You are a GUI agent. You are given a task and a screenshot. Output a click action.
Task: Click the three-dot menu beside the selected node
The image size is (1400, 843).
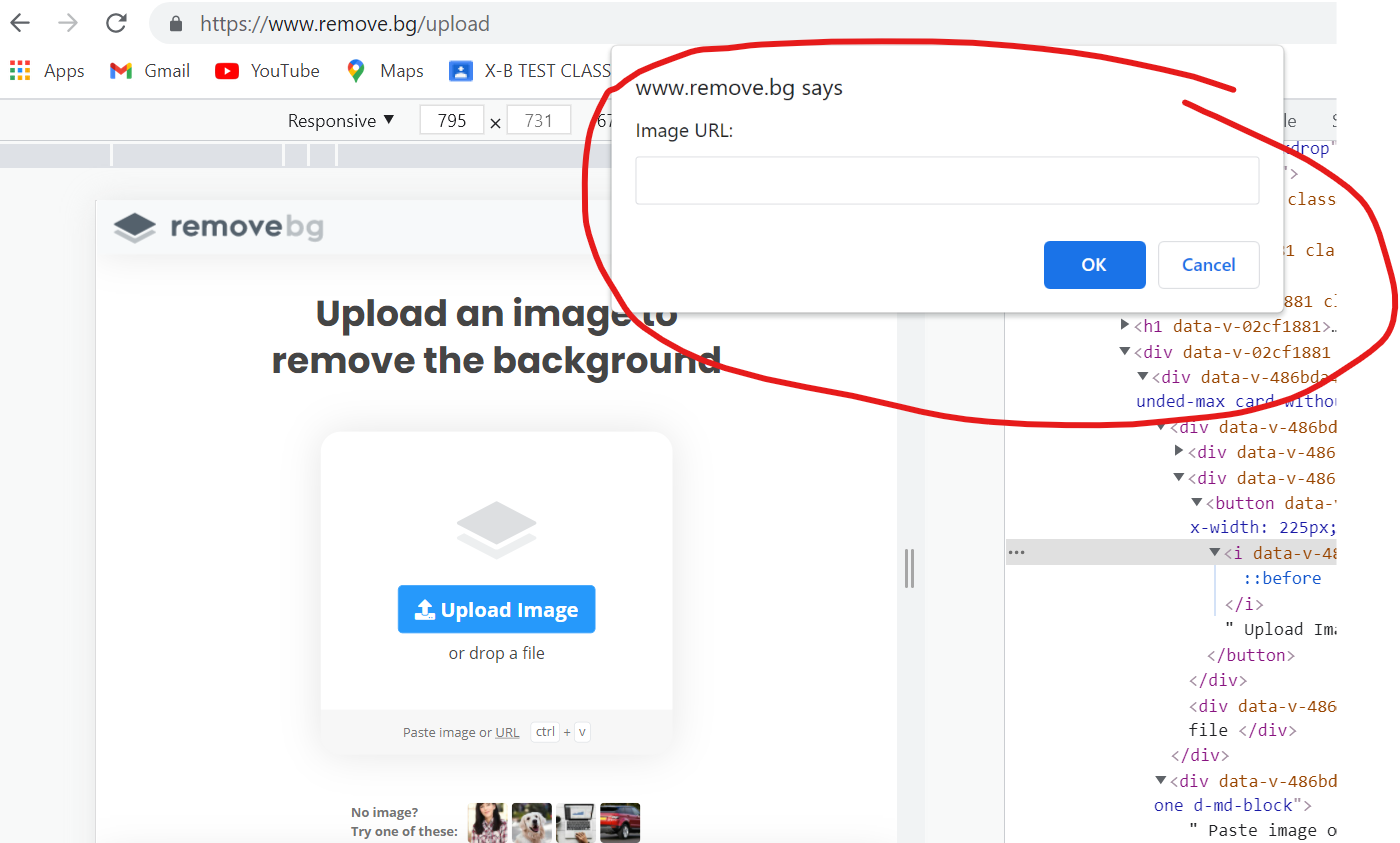click(x=1016, y=552)
